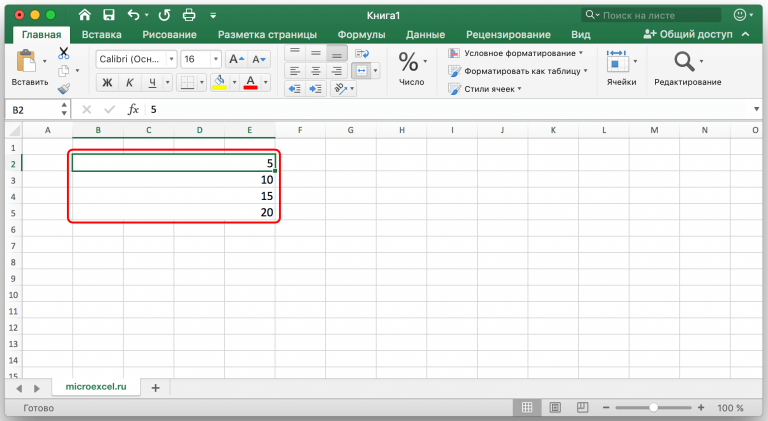Click the increase indent icon
Viewport: 768px width, 421px height.
click(x=317, y=89)
